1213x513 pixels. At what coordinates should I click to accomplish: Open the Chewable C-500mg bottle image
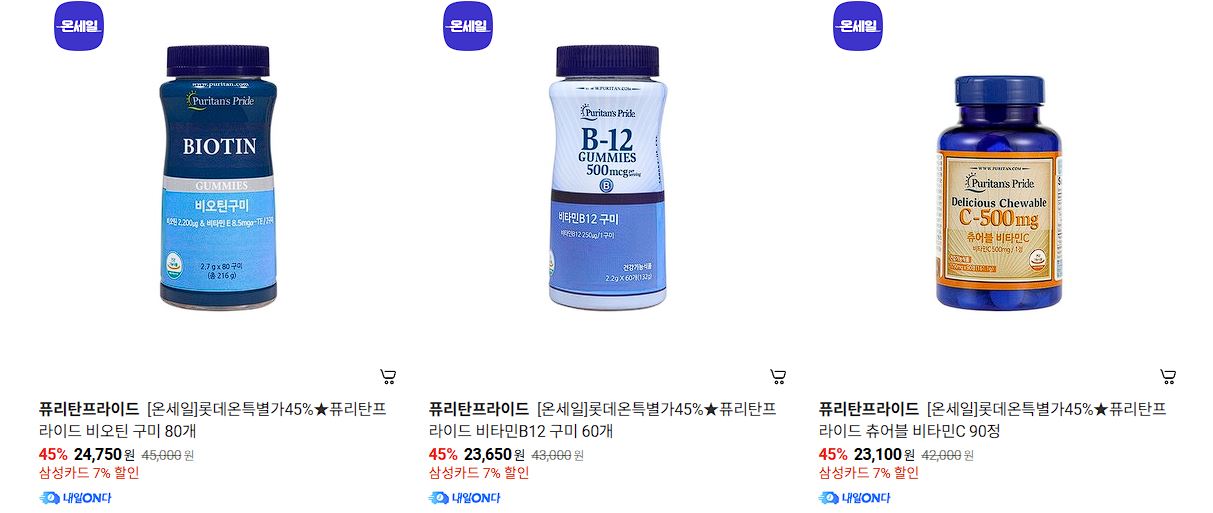998,193
